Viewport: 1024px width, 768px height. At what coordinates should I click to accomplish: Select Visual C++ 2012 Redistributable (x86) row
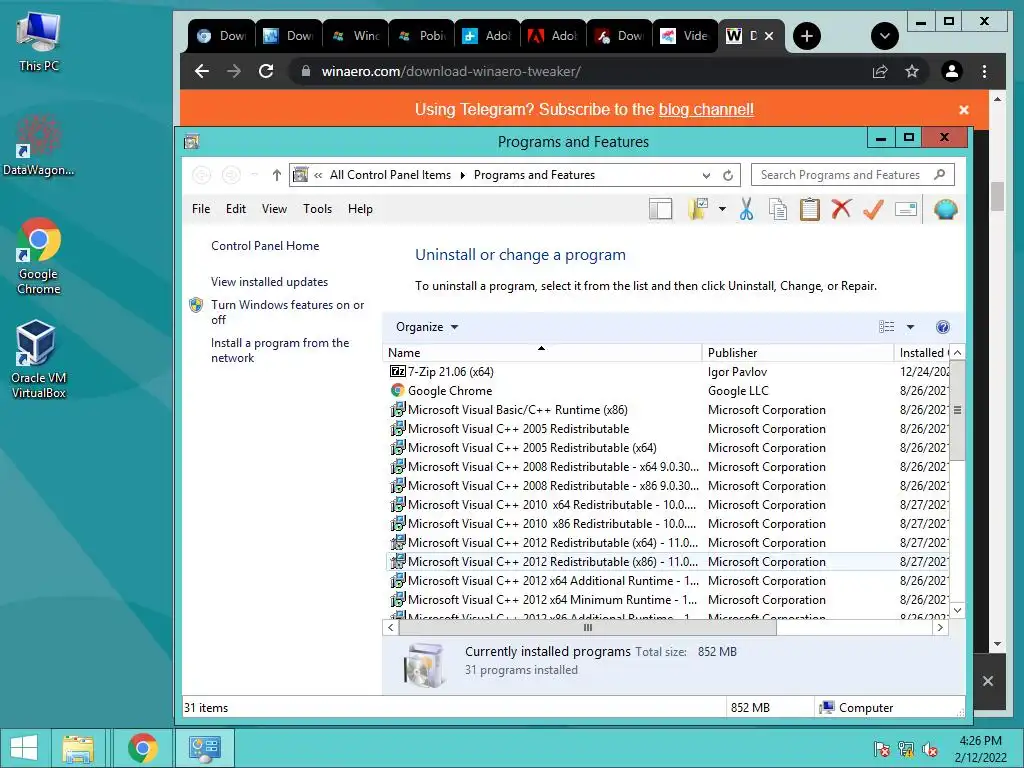click(x=668, y=562)
